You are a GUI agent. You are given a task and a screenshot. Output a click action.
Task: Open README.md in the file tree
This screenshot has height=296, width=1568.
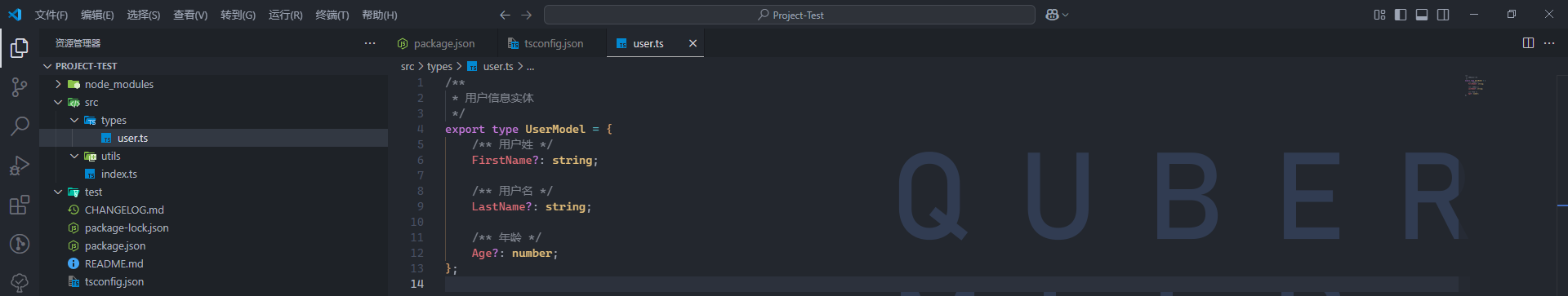(x=114, y=263)
